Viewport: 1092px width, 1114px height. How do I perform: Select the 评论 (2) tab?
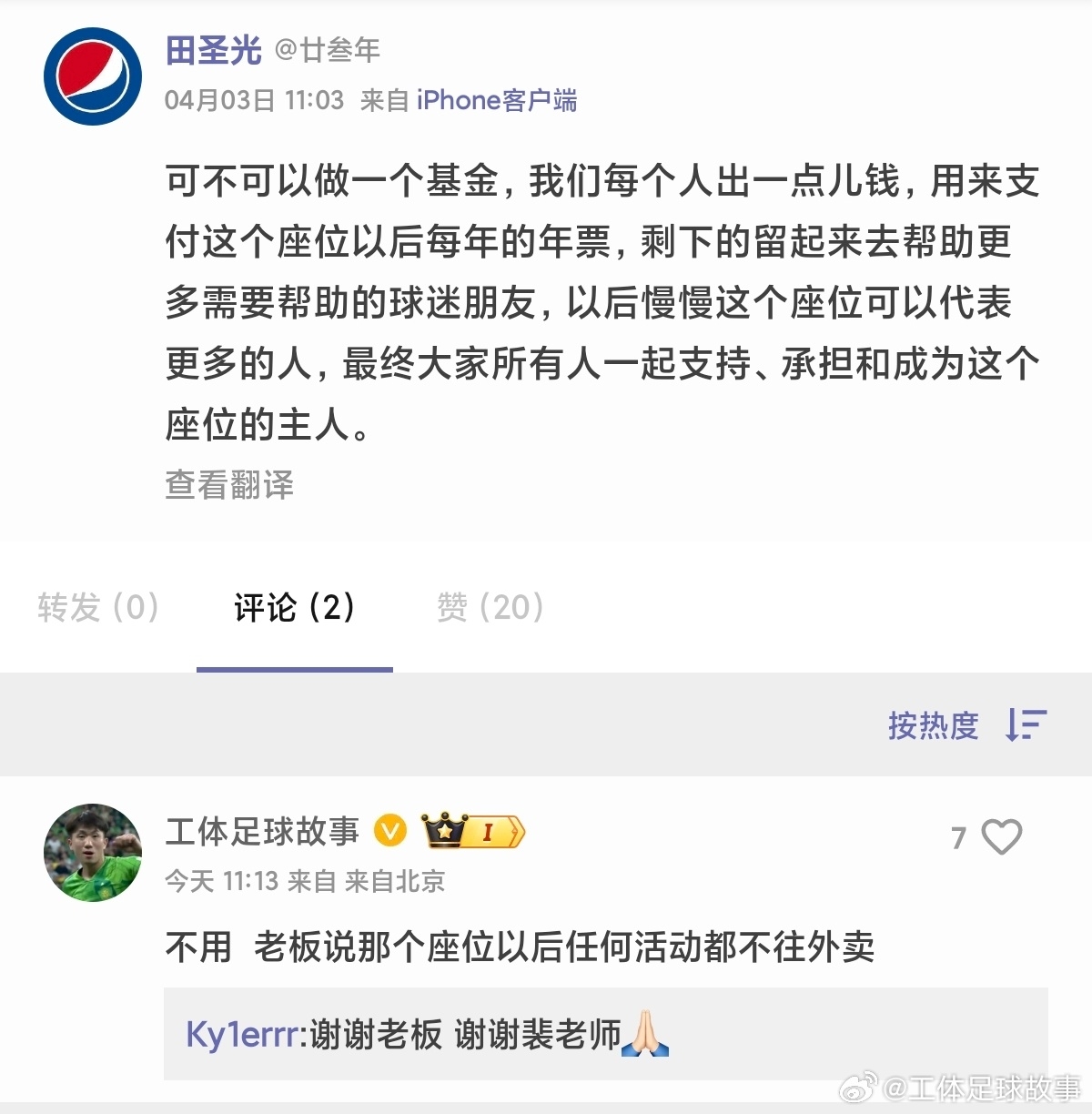coord(294,607)
